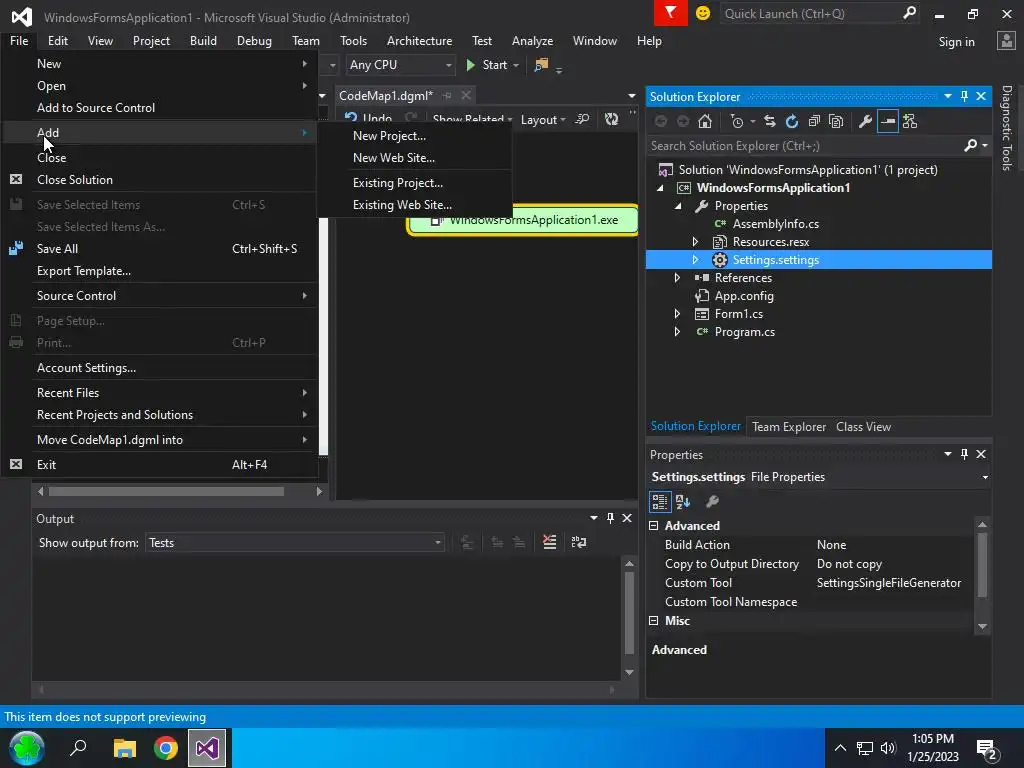Open the Diagnostic Tools side tab
Screen dimensions: 1024x768
click(x=1007, y=128)
